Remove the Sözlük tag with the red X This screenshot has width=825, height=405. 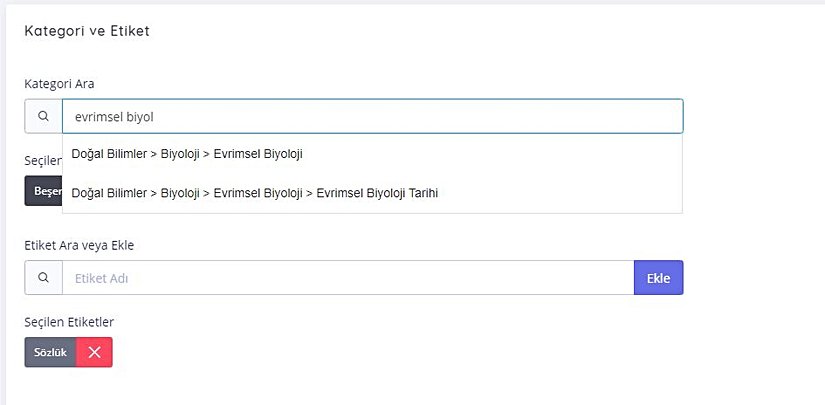pos(94,352)
